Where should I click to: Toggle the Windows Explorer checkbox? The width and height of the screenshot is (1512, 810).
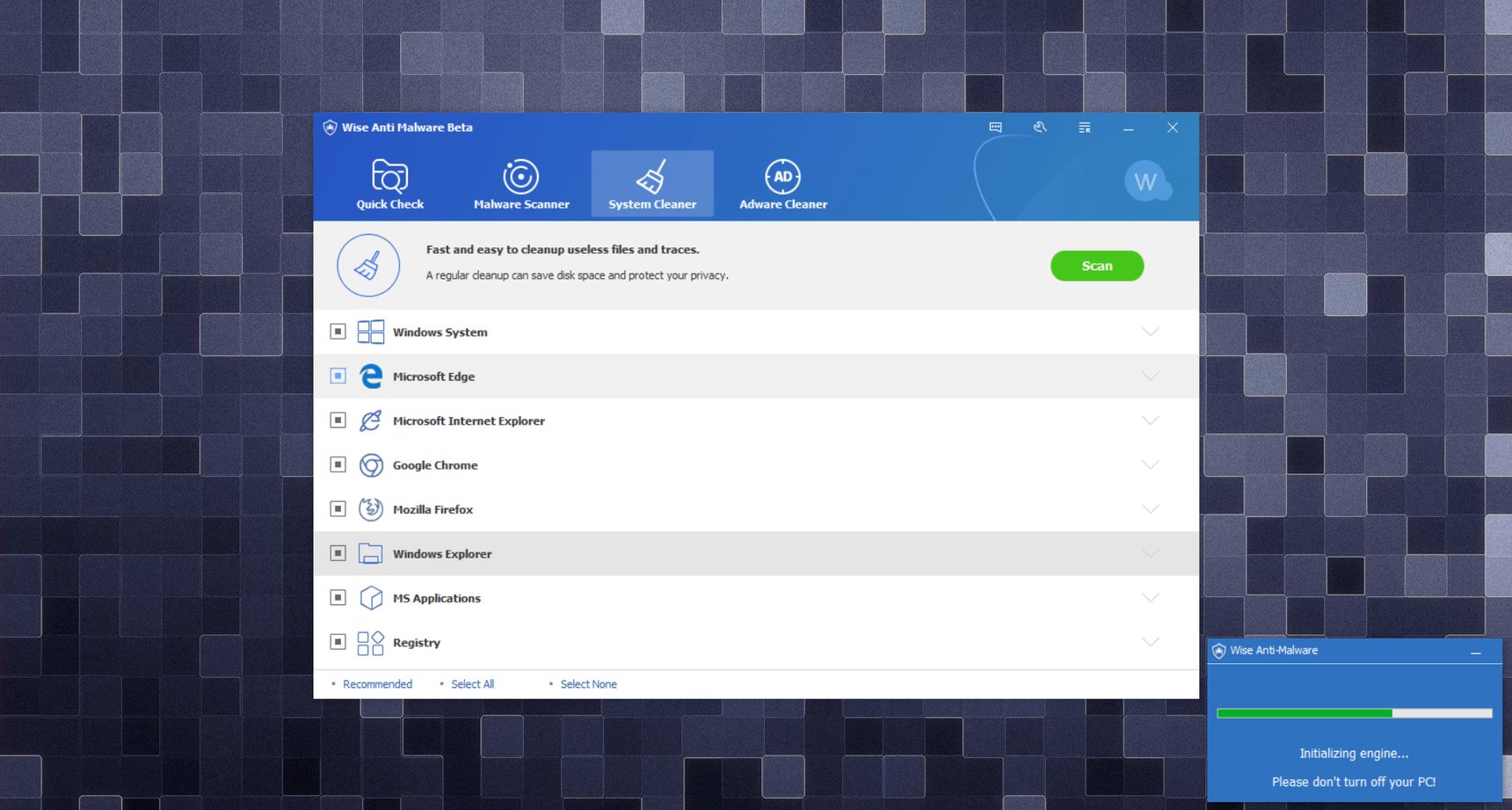(338, 553)
